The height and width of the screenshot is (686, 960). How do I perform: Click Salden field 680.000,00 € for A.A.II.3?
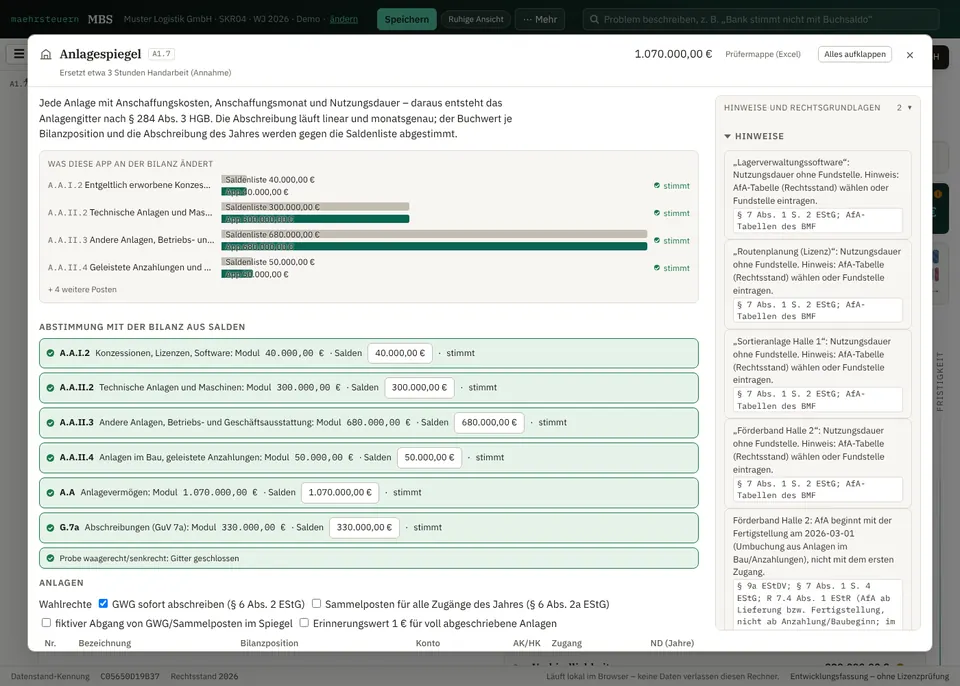[489, 423]
